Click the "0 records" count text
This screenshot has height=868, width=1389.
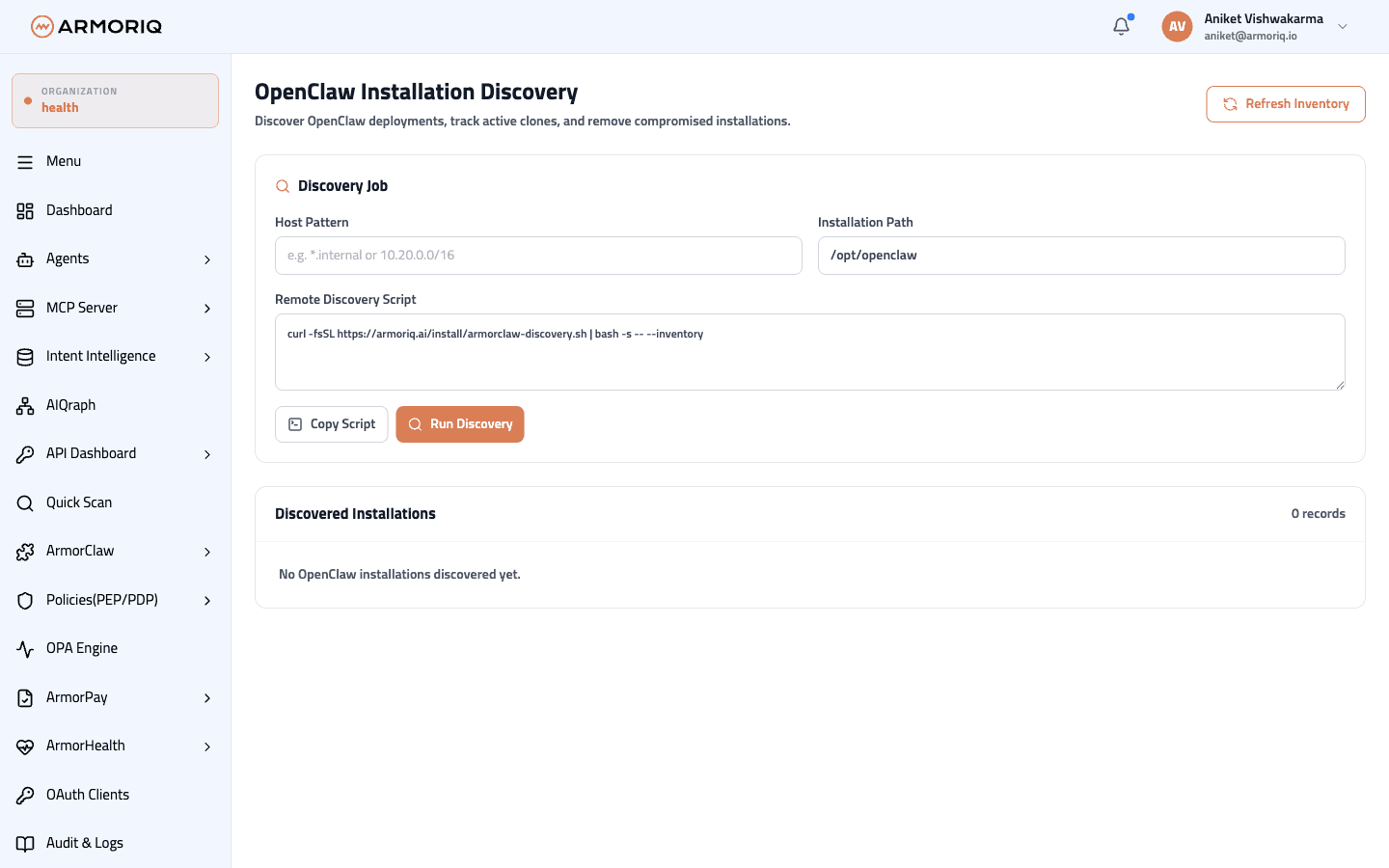1319,514
